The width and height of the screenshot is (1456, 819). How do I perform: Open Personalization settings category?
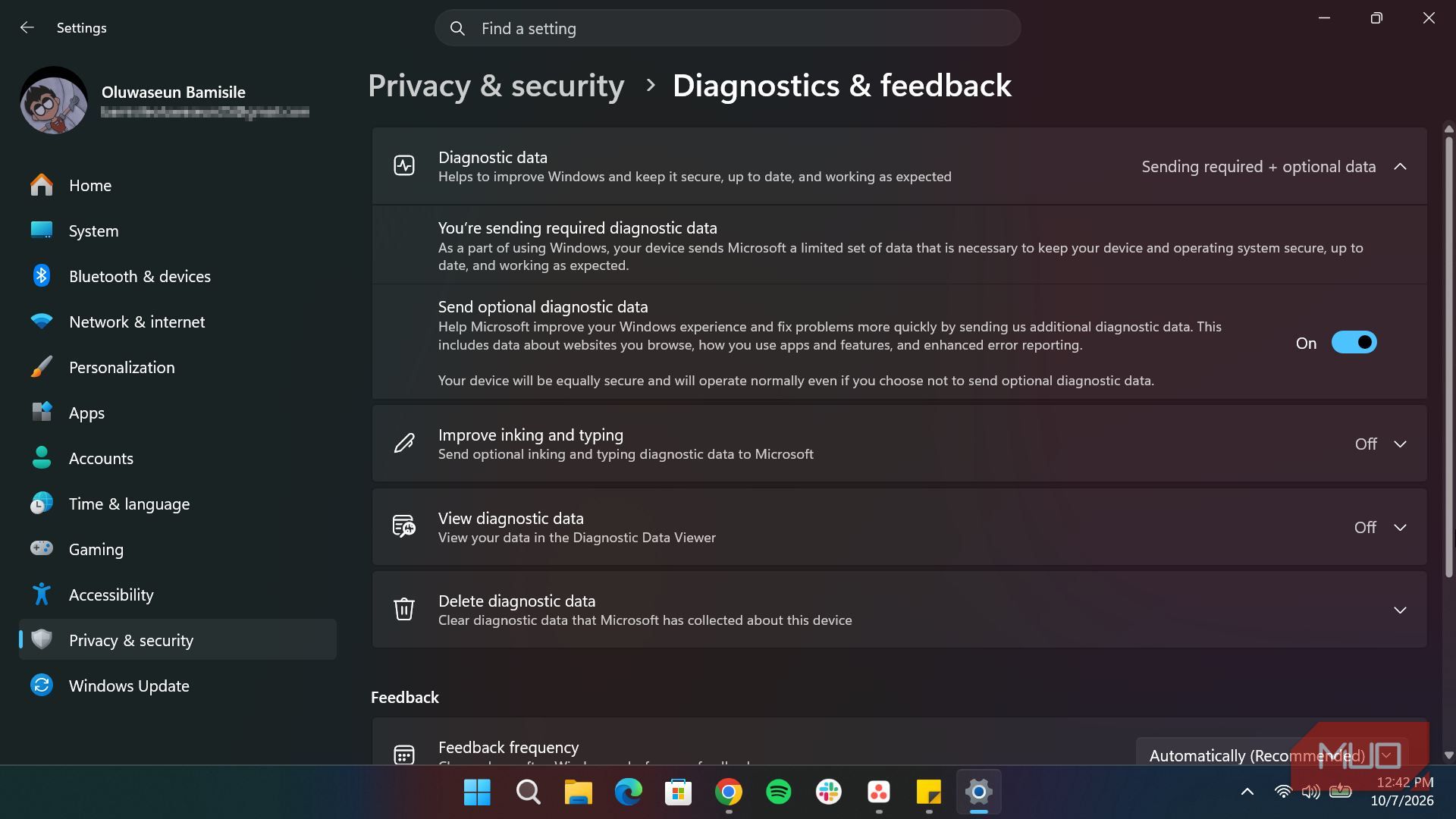pyautogui.click(x=177, y=367)
